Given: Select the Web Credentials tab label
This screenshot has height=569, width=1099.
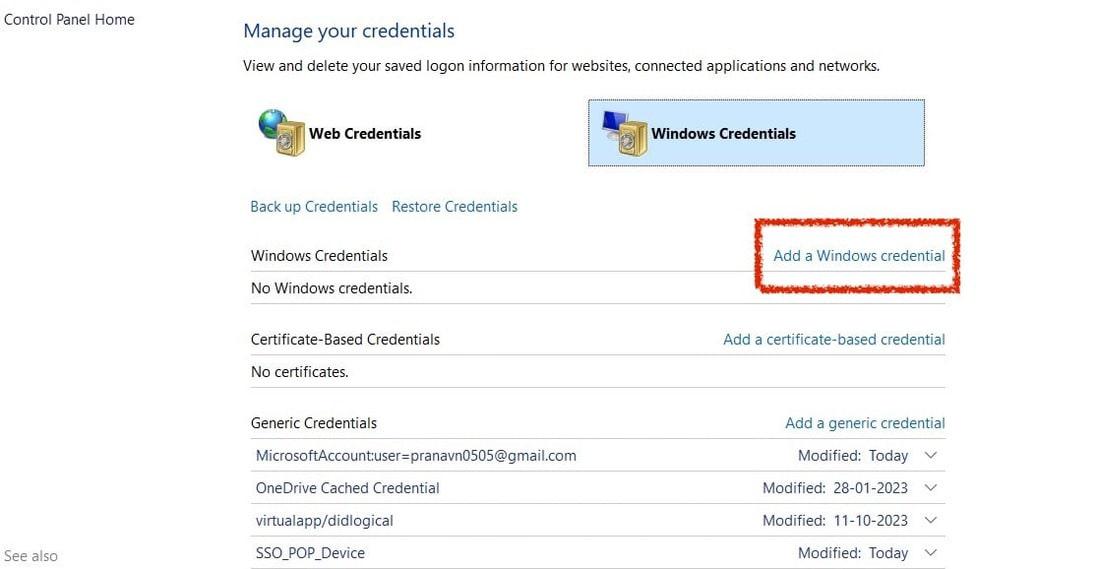Looking at the screenshot, I should (x=364, y=134).
